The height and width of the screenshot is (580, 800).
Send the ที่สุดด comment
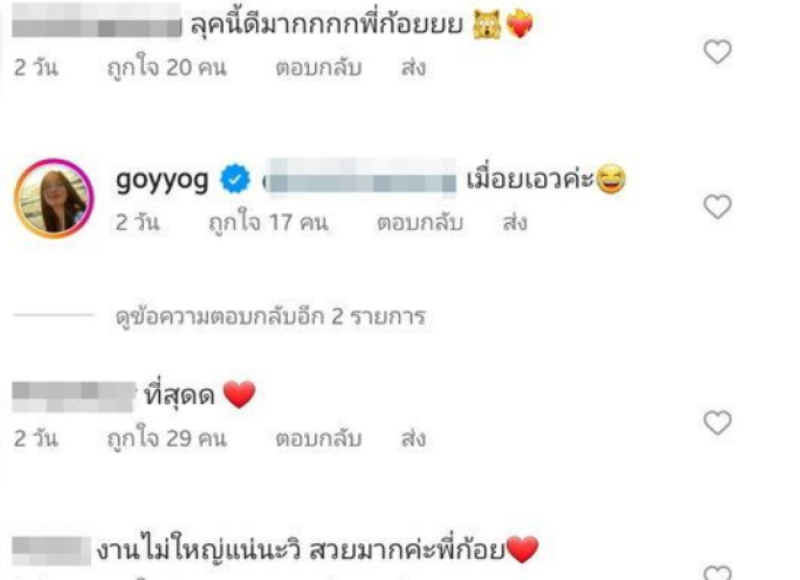pyautogui.click(x=413, y=439)
